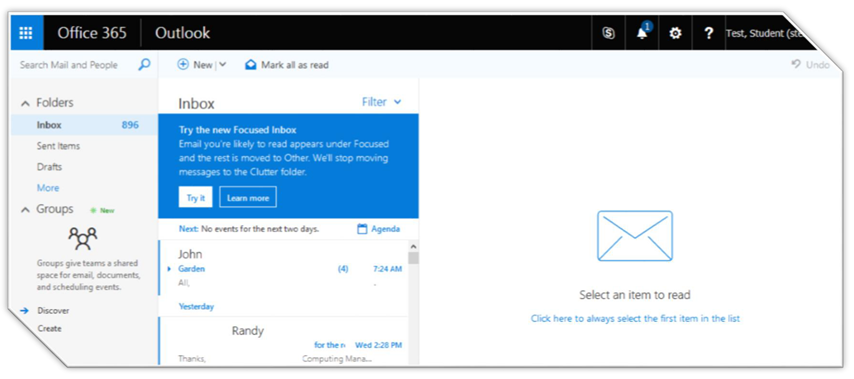The height and width of the screenshot is (379, 854).
Task: Click Mark all as read
Action: [x=295, y=65]
